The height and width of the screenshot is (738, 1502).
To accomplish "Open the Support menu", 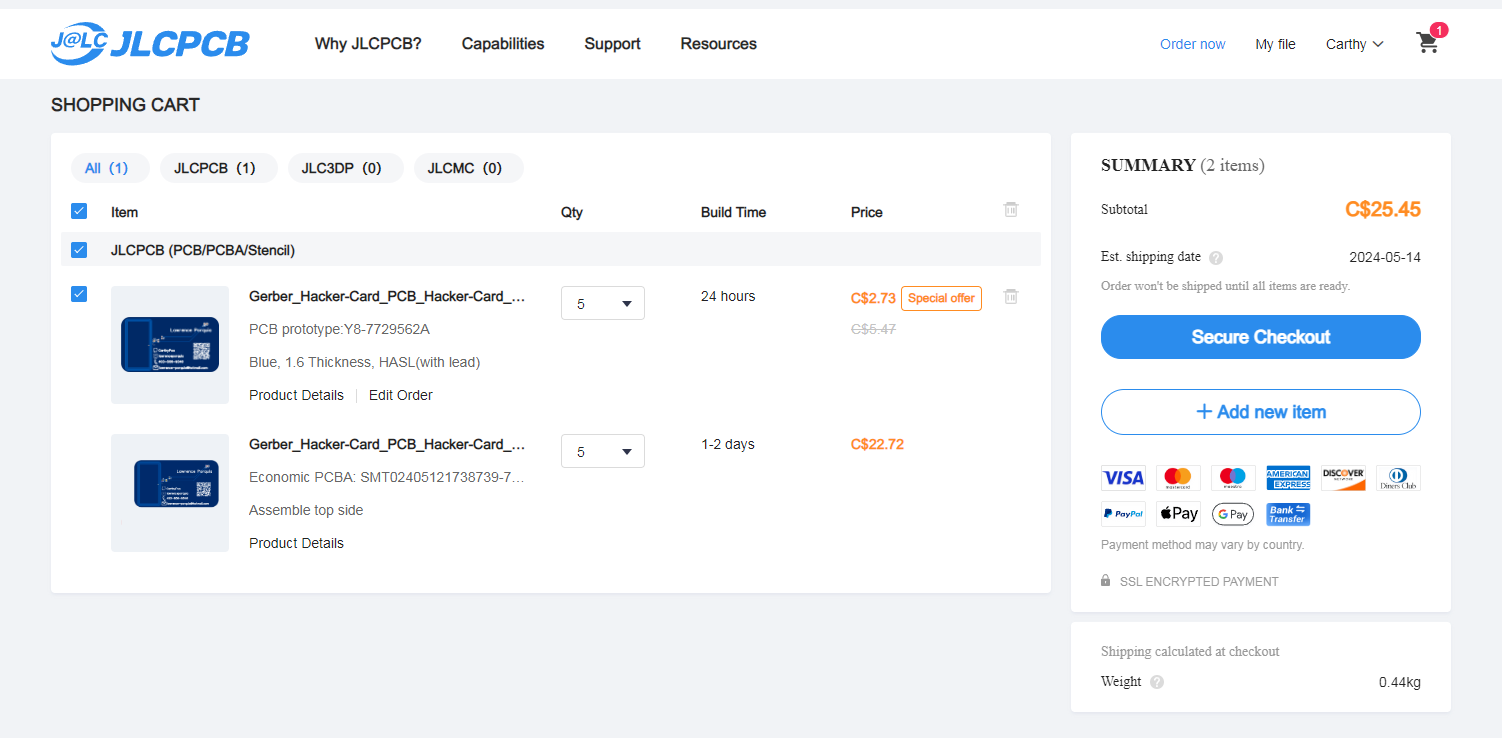I will 612,44.
